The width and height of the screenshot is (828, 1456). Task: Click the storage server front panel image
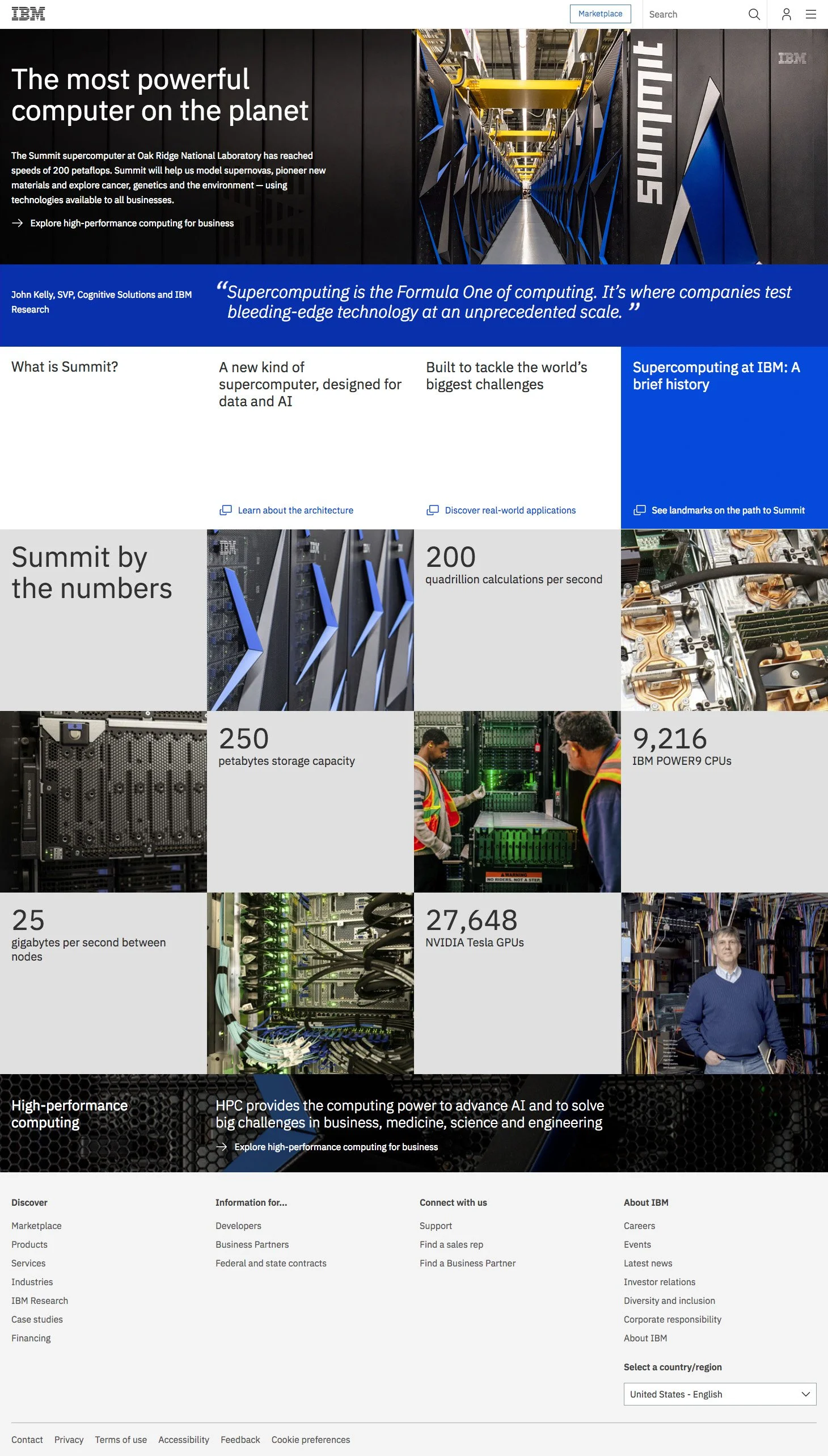103,801
